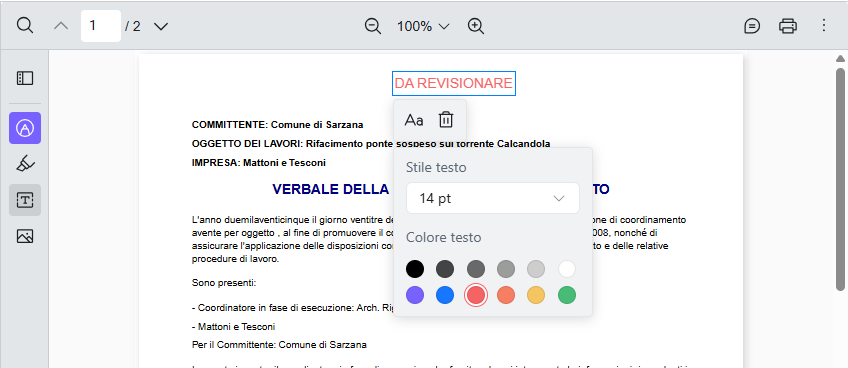Expand the 14 pt font size dropdown
The width and height of the screenshot is (848, 368).
tap(493, 198)
